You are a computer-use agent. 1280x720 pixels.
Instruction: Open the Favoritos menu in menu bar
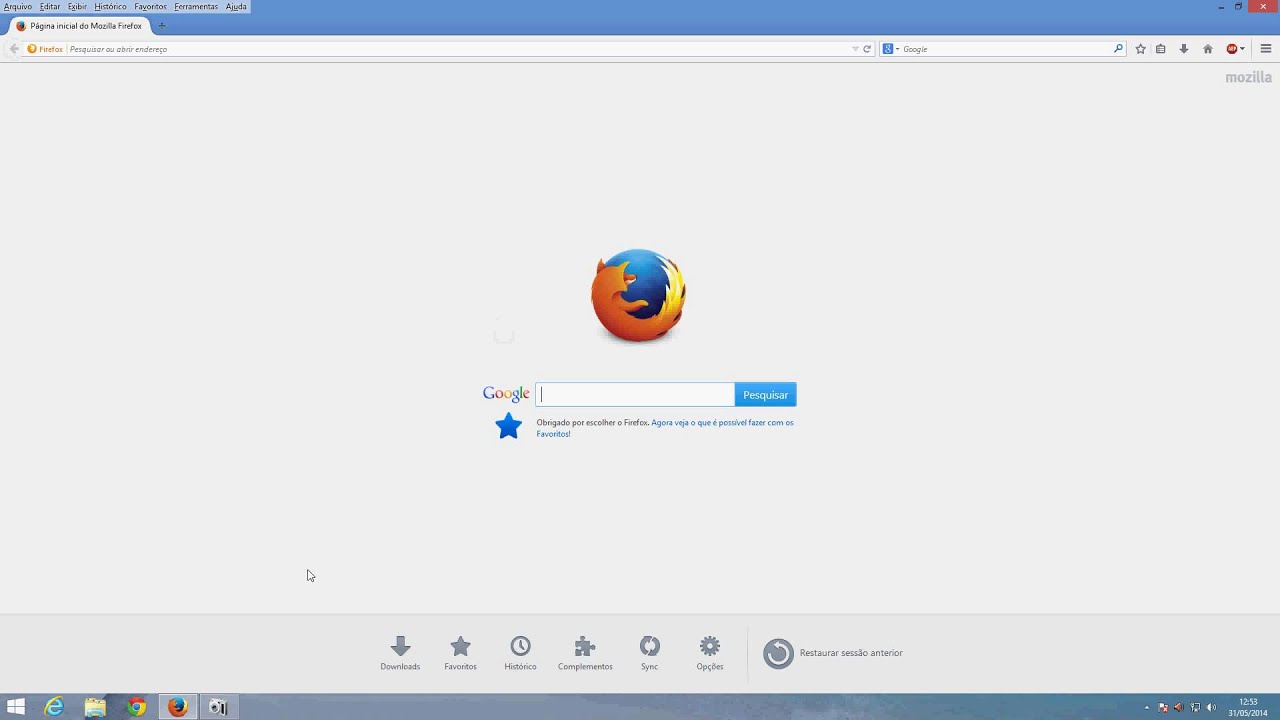150,7
